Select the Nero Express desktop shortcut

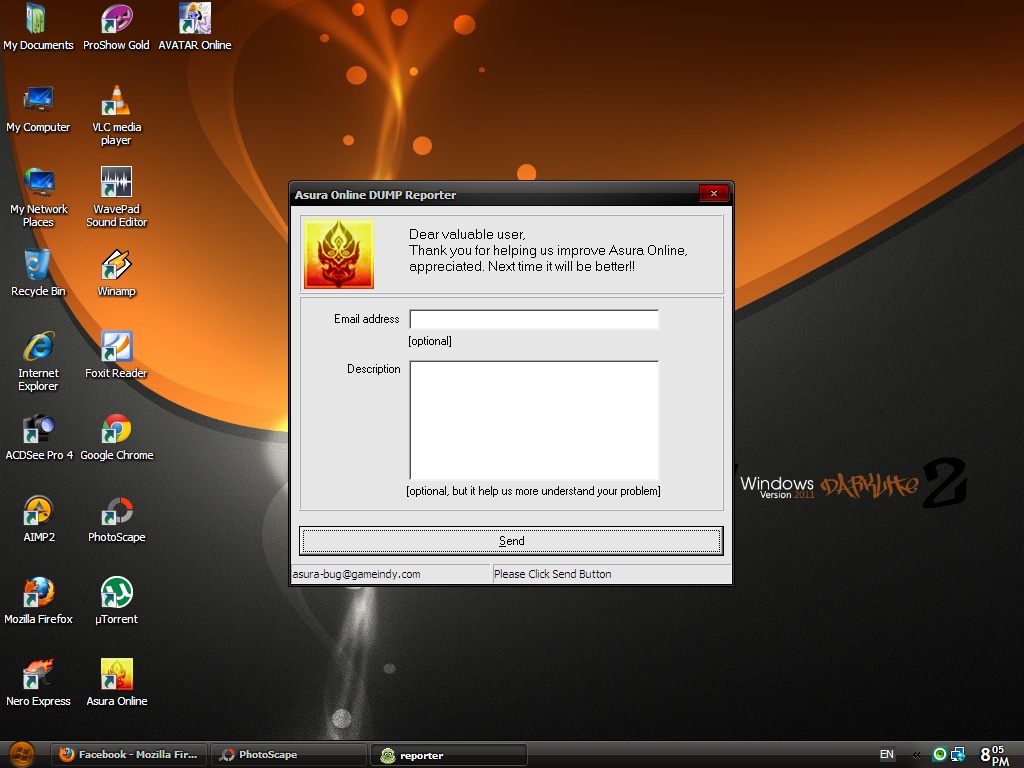[x=38, y=683]
